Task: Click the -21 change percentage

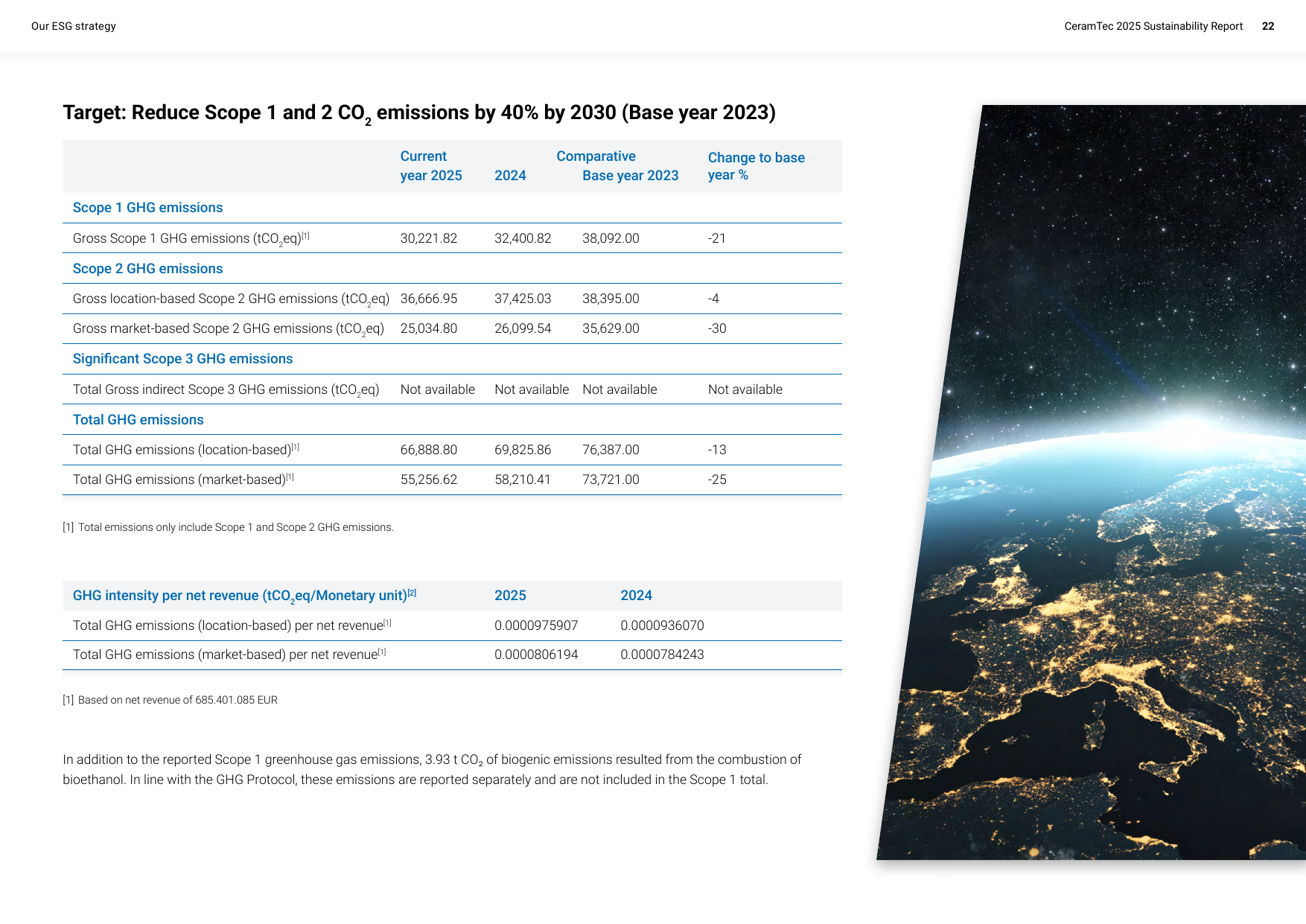Action: click(x=717, y=238)
